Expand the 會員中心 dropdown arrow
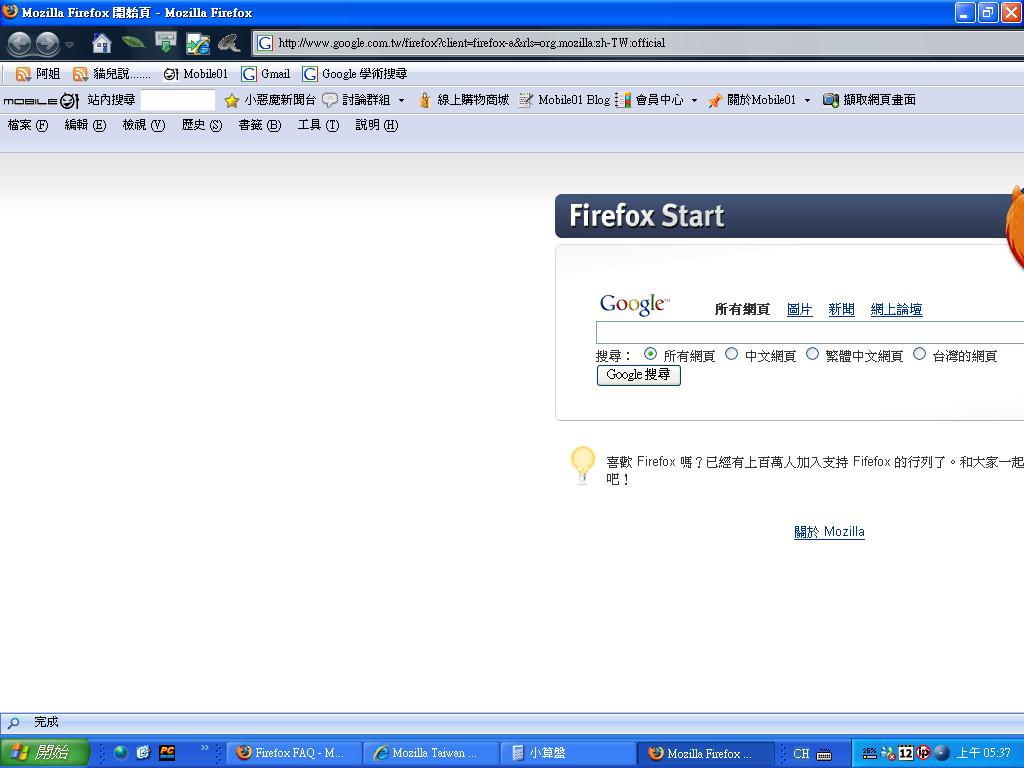1024x768 pixels. pos(694,101)
